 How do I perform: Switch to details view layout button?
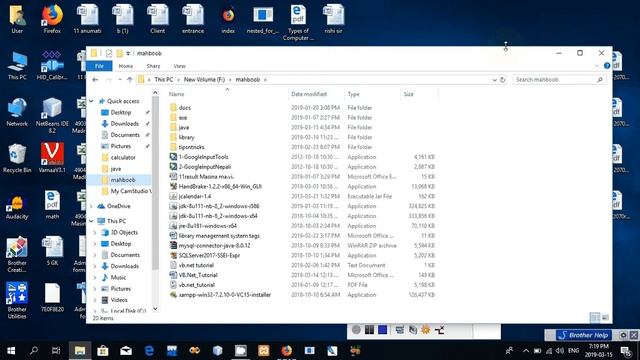[x=595, y=317]
